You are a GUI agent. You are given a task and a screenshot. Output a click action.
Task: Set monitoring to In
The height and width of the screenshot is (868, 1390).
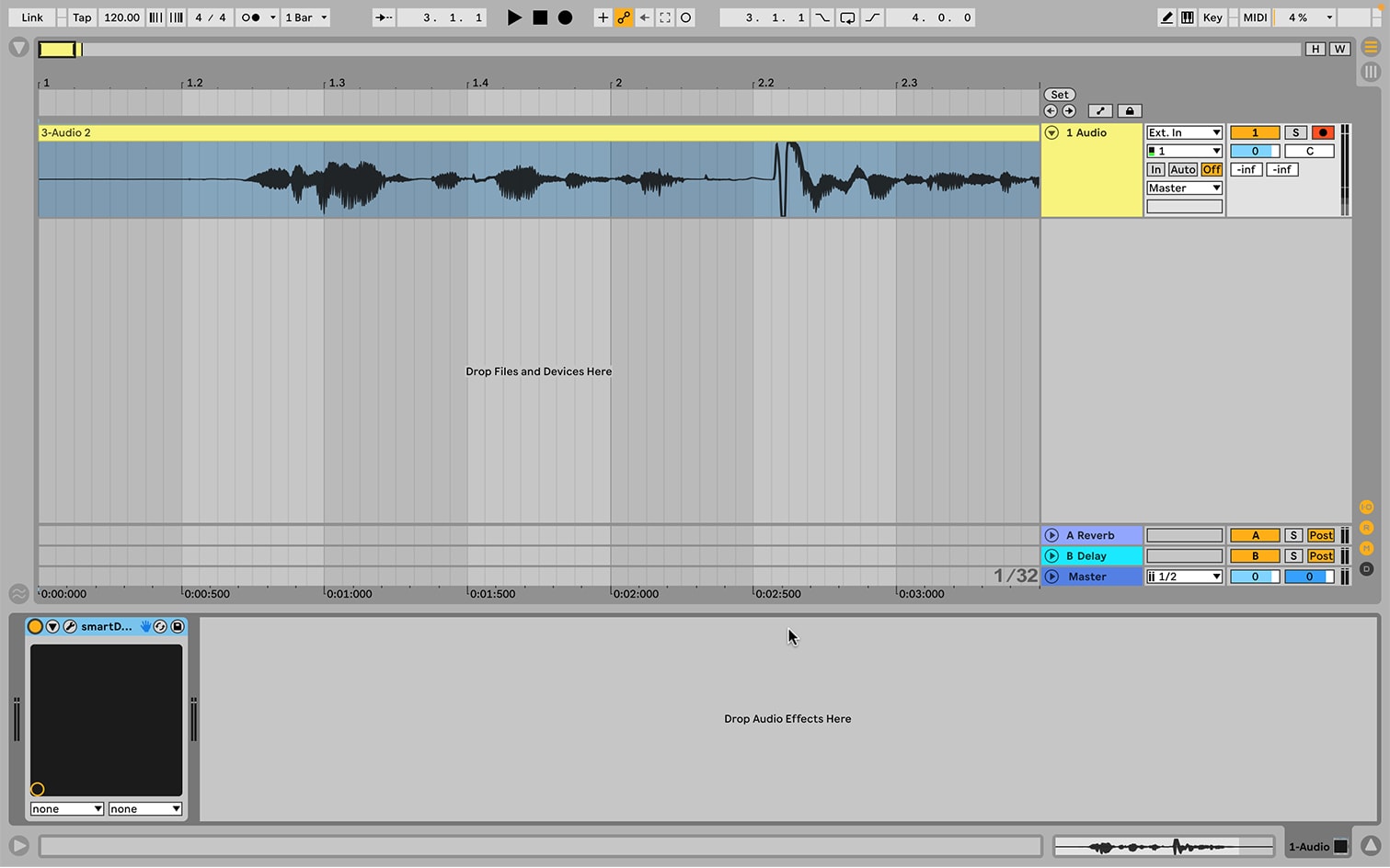tap(1155, 170)
